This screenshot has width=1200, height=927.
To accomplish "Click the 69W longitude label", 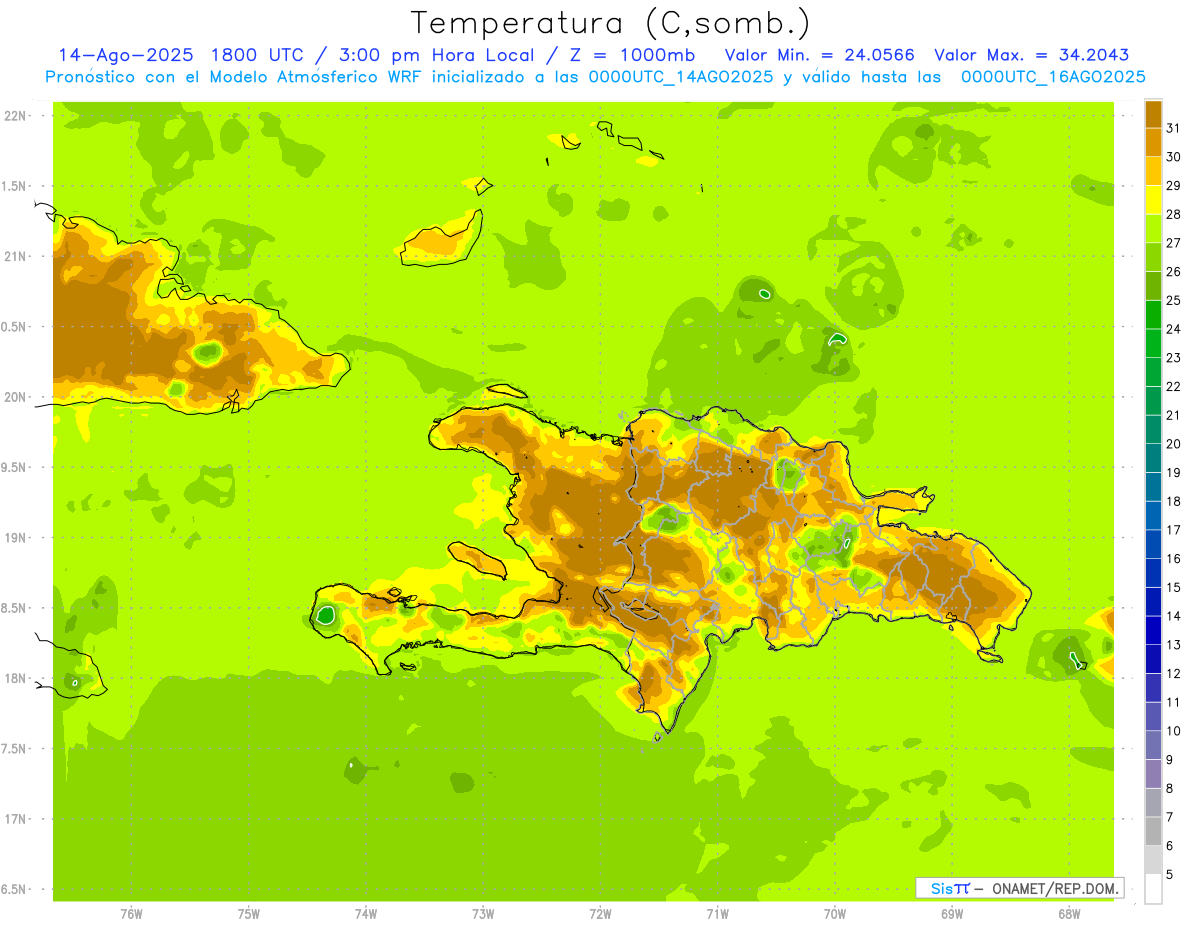I will [x=952, y=915].
